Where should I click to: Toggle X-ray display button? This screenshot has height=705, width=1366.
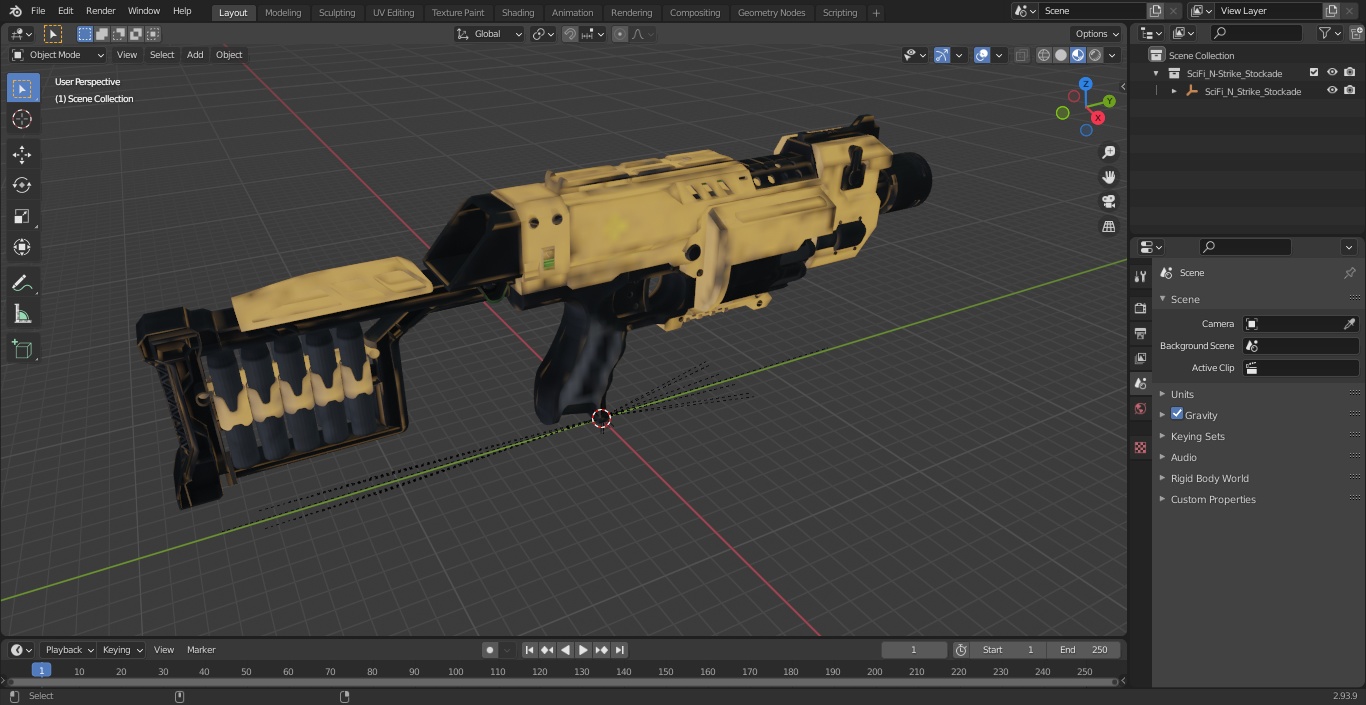(x=1021, y=55)
